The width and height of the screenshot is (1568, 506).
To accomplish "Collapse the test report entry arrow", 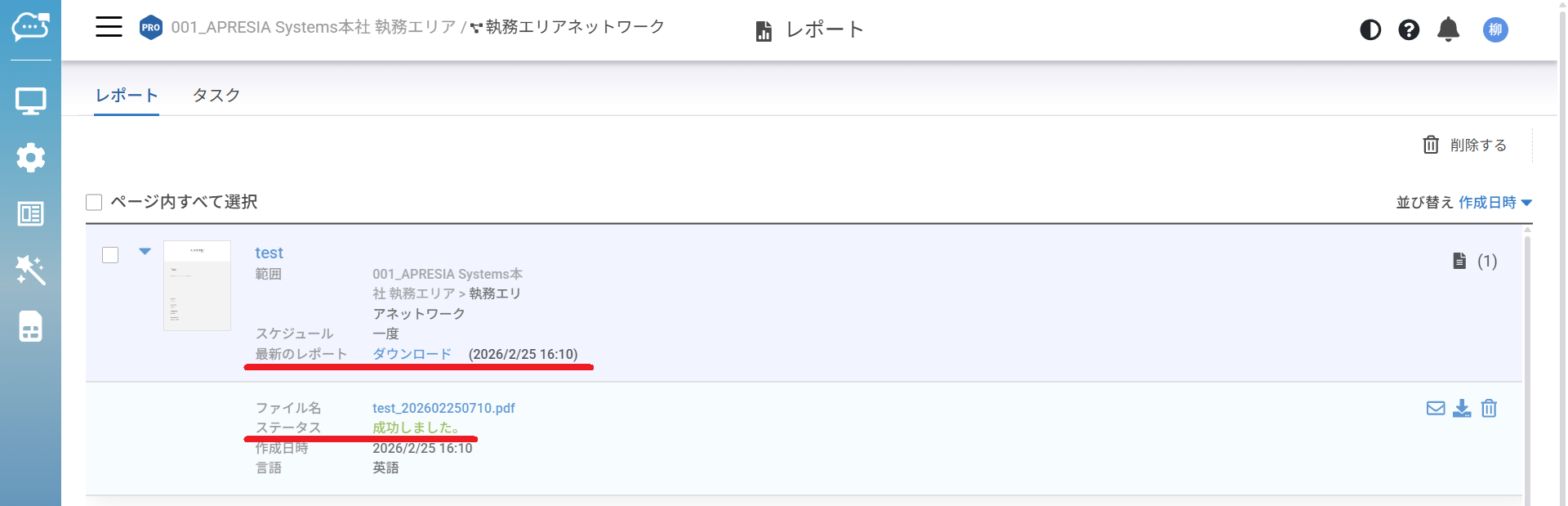I will click(x=145, y=252).
